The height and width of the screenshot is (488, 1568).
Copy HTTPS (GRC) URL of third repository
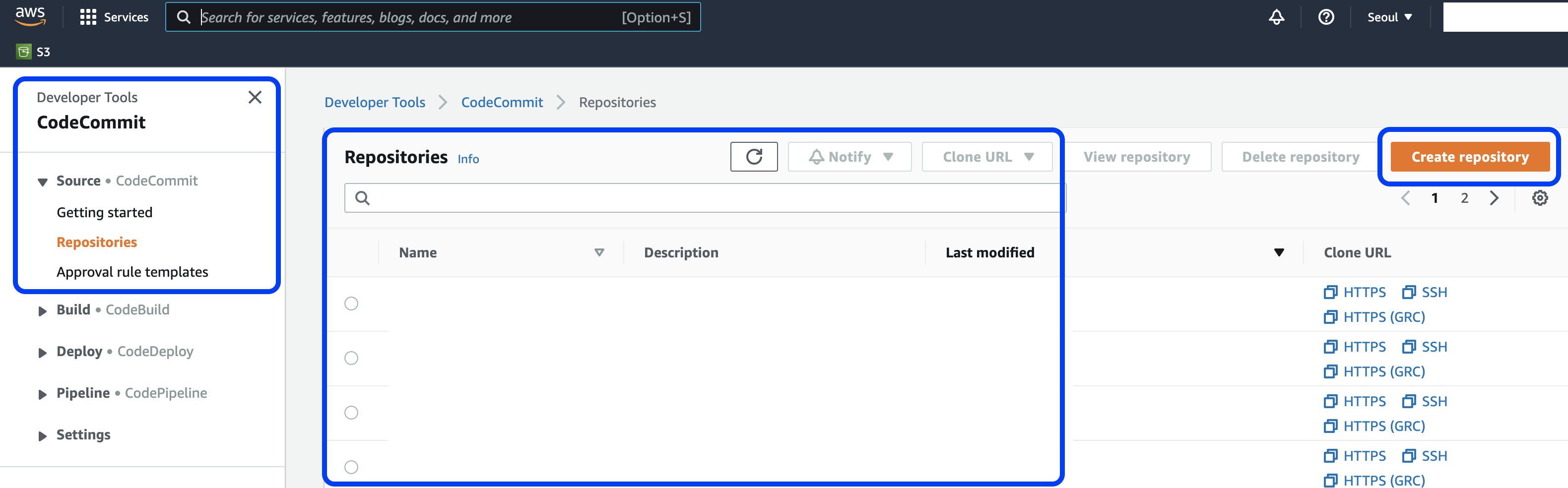[x=1374, y=426]
